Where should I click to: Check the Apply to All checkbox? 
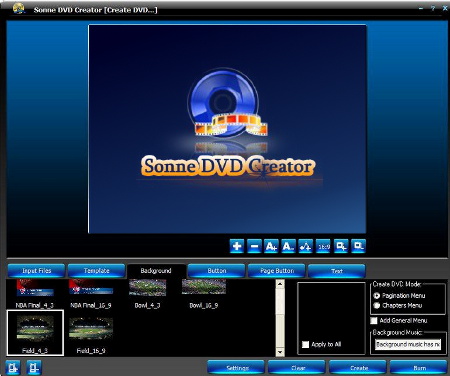305,344
